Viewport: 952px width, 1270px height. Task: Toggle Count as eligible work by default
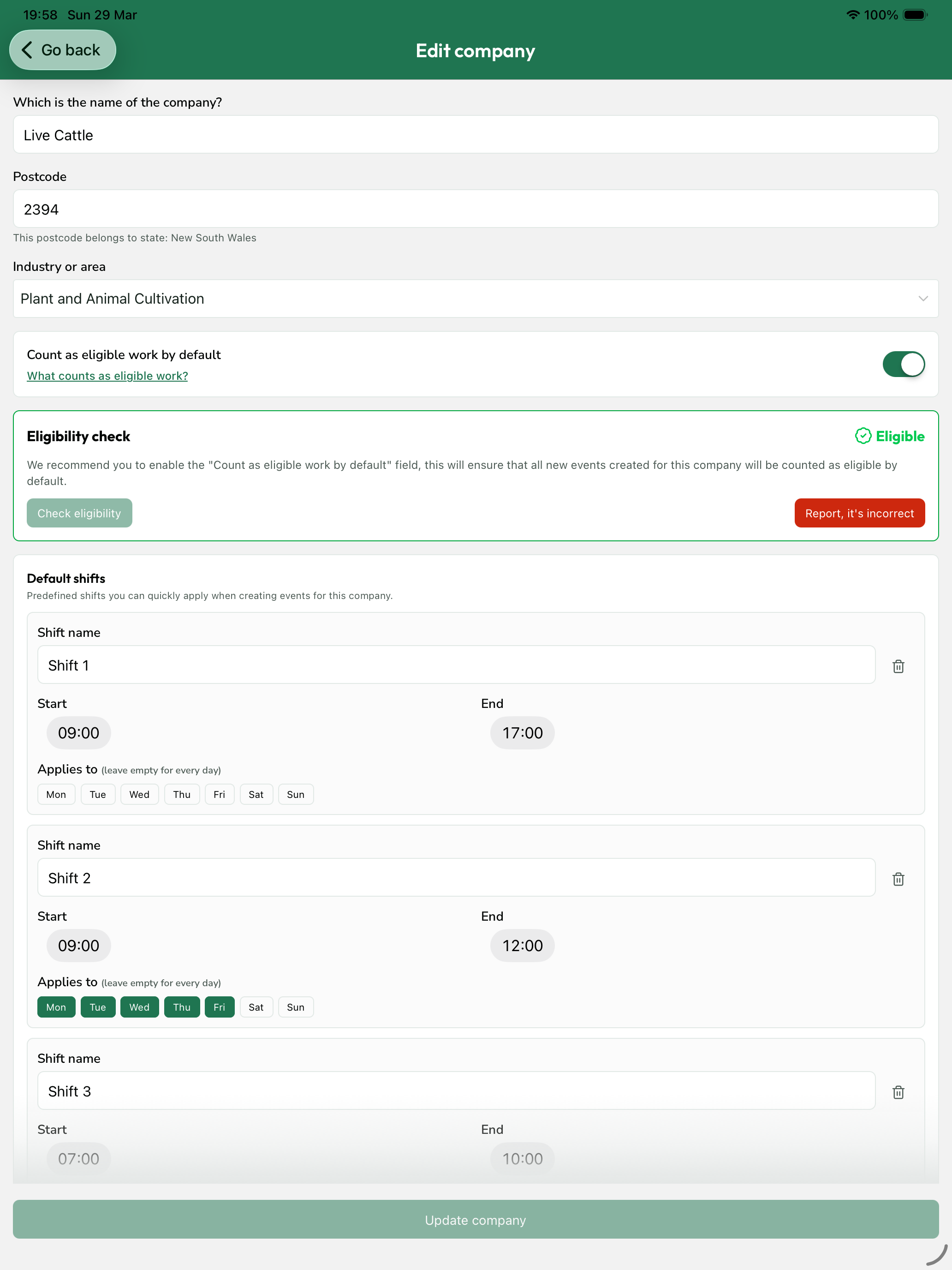pos(903,364)
